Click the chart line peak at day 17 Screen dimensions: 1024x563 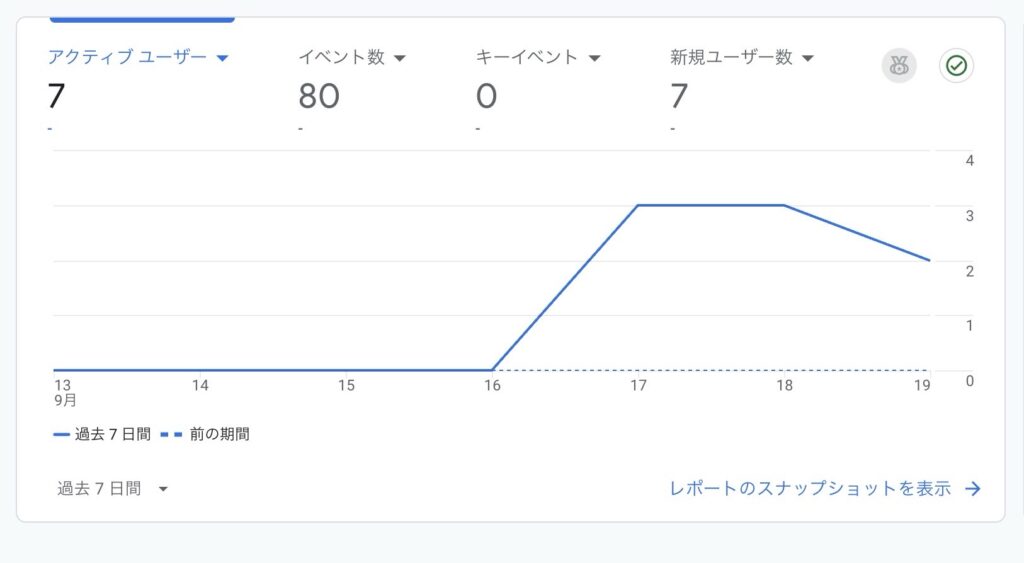(x=638, y=205)
